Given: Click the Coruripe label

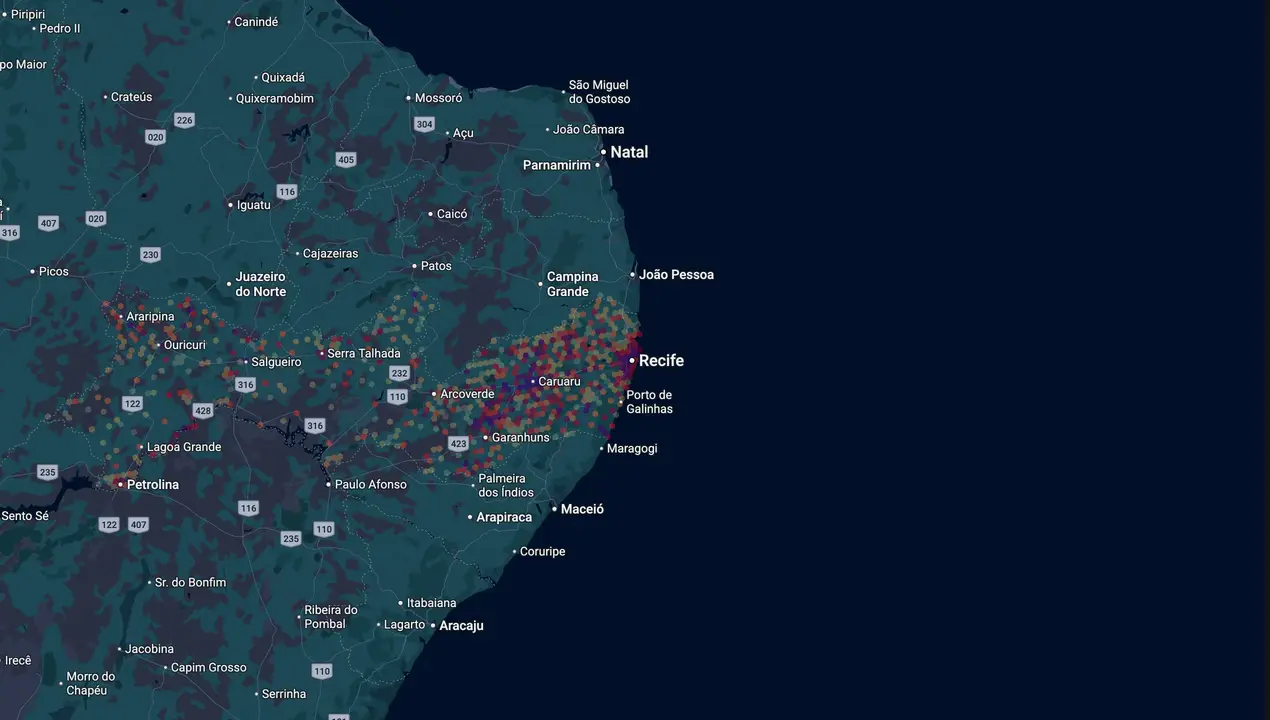Looking at the screenshot, I should click(542, 551).
